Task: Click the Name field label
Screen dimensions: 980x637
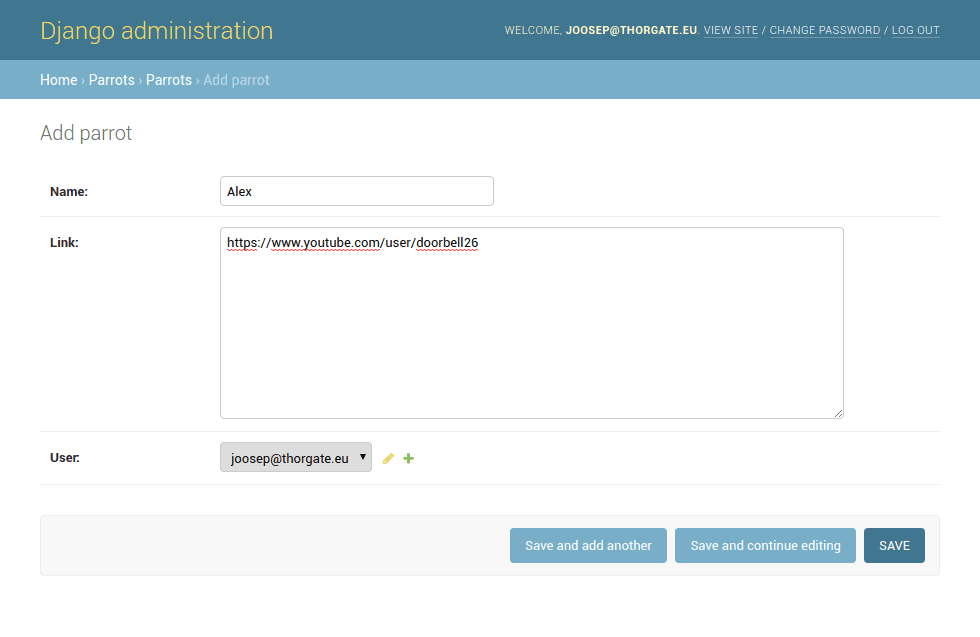Action: 69,191
